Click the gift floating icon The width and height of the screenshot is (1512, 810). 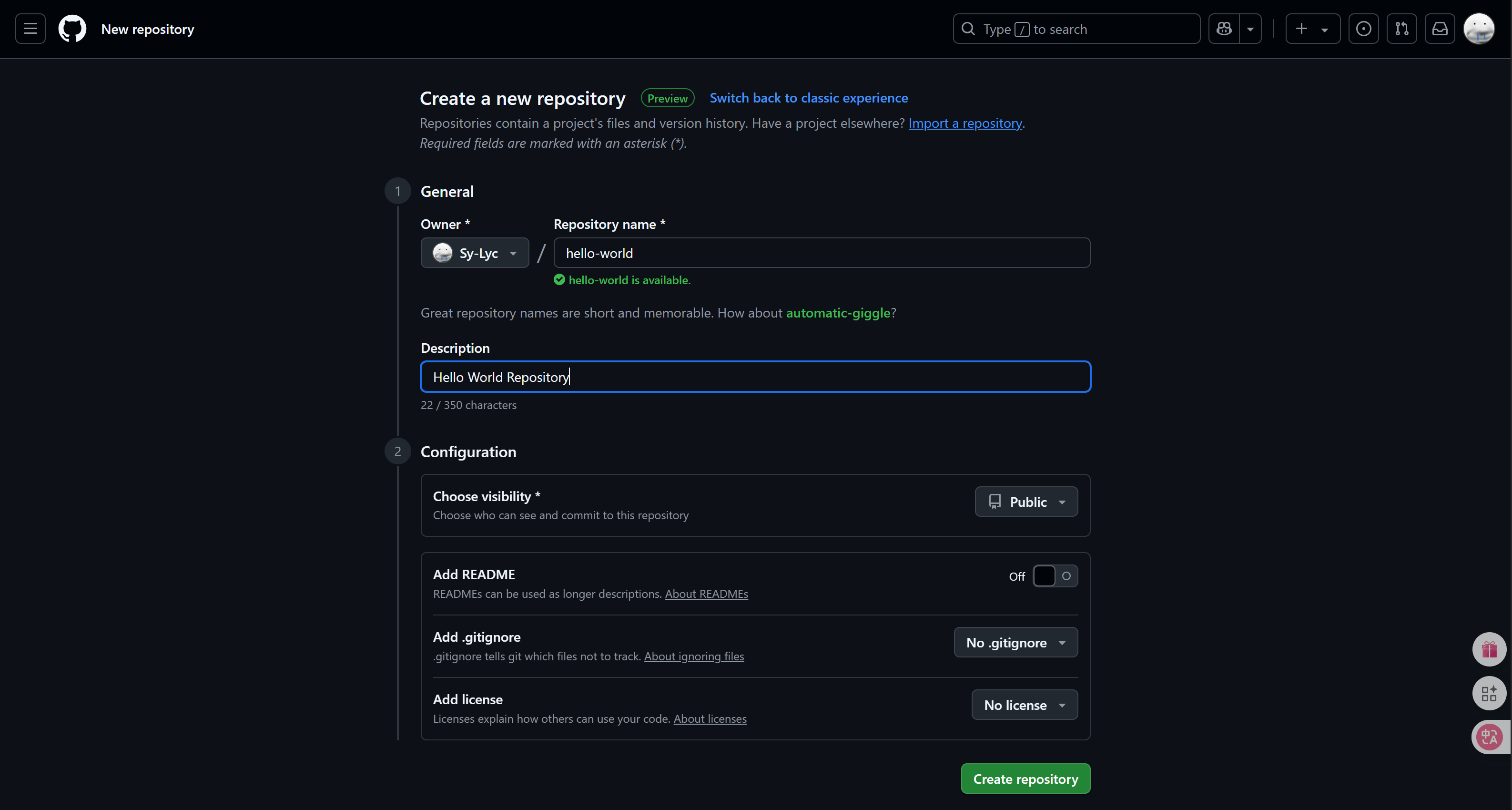tap(1489, 650)
